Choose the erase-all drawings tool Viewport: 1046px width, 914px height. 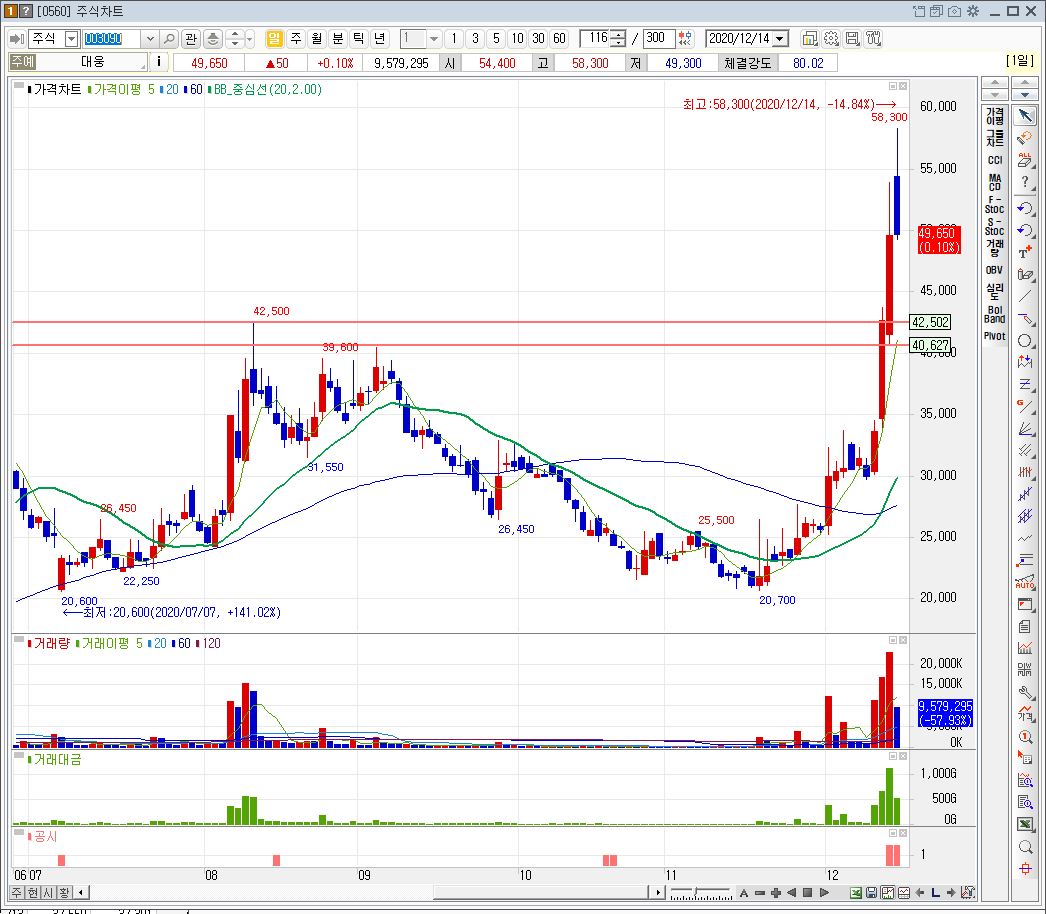coord(1025,159)
